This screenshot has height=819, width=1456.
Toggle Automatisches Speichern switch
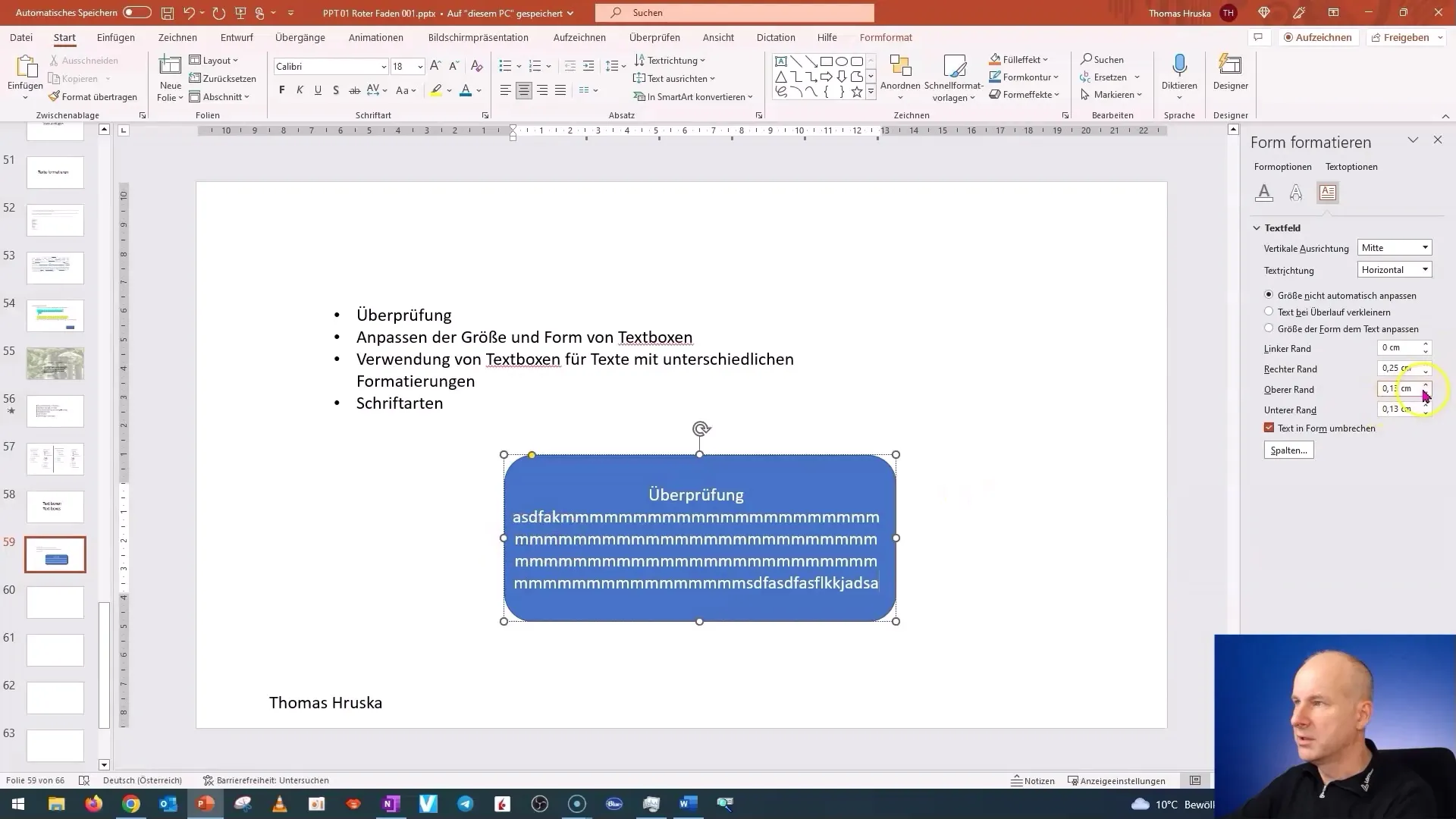click(x=137, y=13)
